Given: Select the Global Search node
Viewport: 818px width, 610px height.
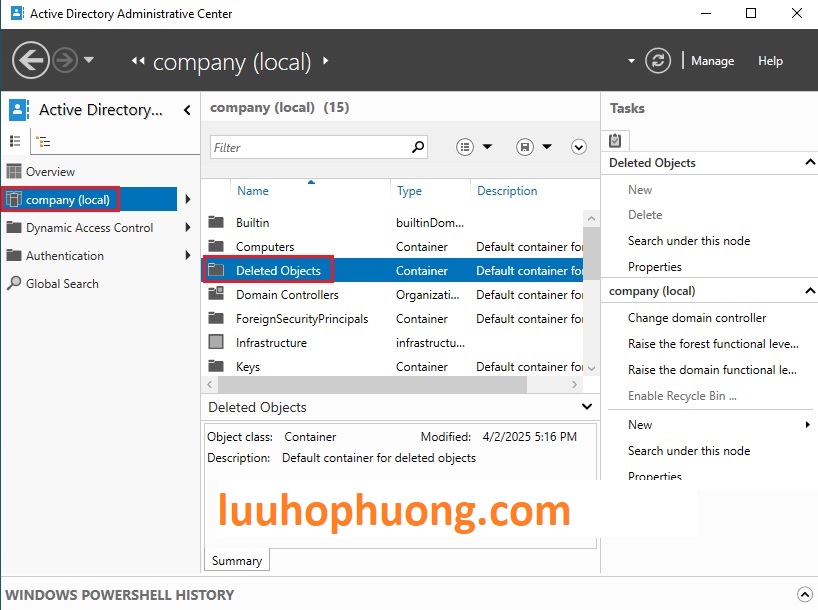Looking at the screenshot, I should coord(62,284).
